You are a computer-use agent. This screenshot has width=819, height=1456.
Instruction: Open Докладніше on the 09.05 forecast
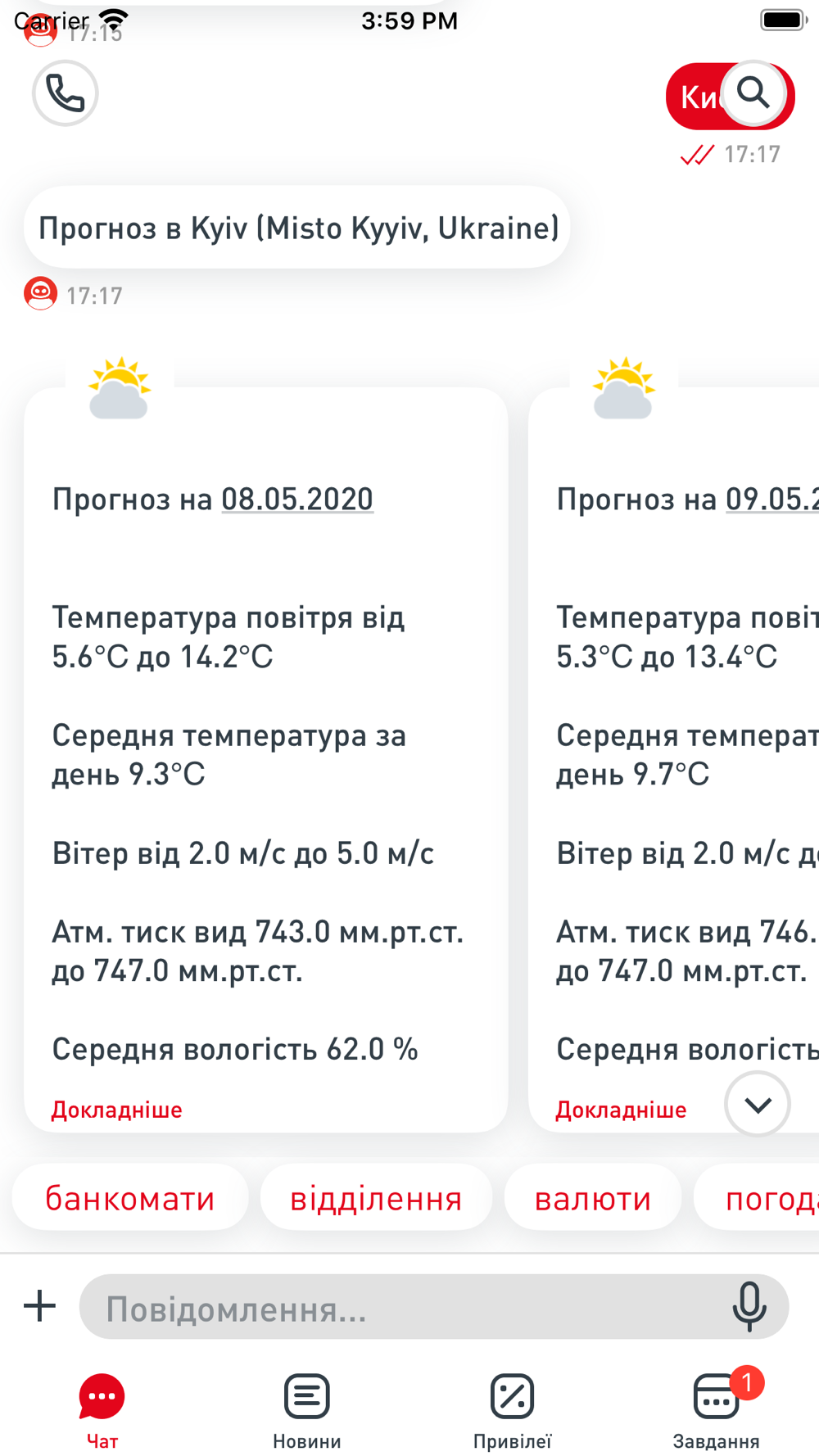pos(622,1110)
